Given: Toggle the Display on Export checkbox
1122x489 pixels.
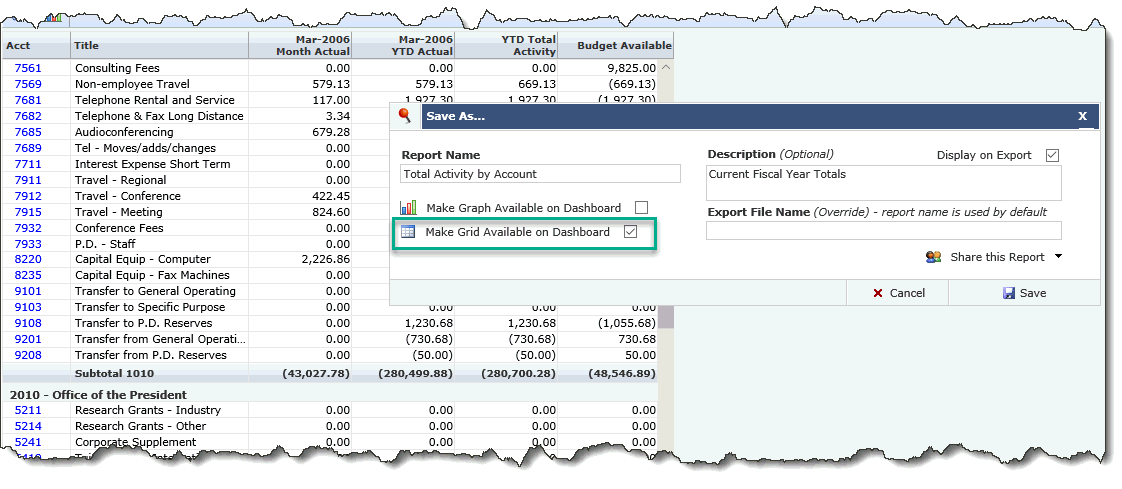Looking at the screenshot, I should click(1051, 155).
